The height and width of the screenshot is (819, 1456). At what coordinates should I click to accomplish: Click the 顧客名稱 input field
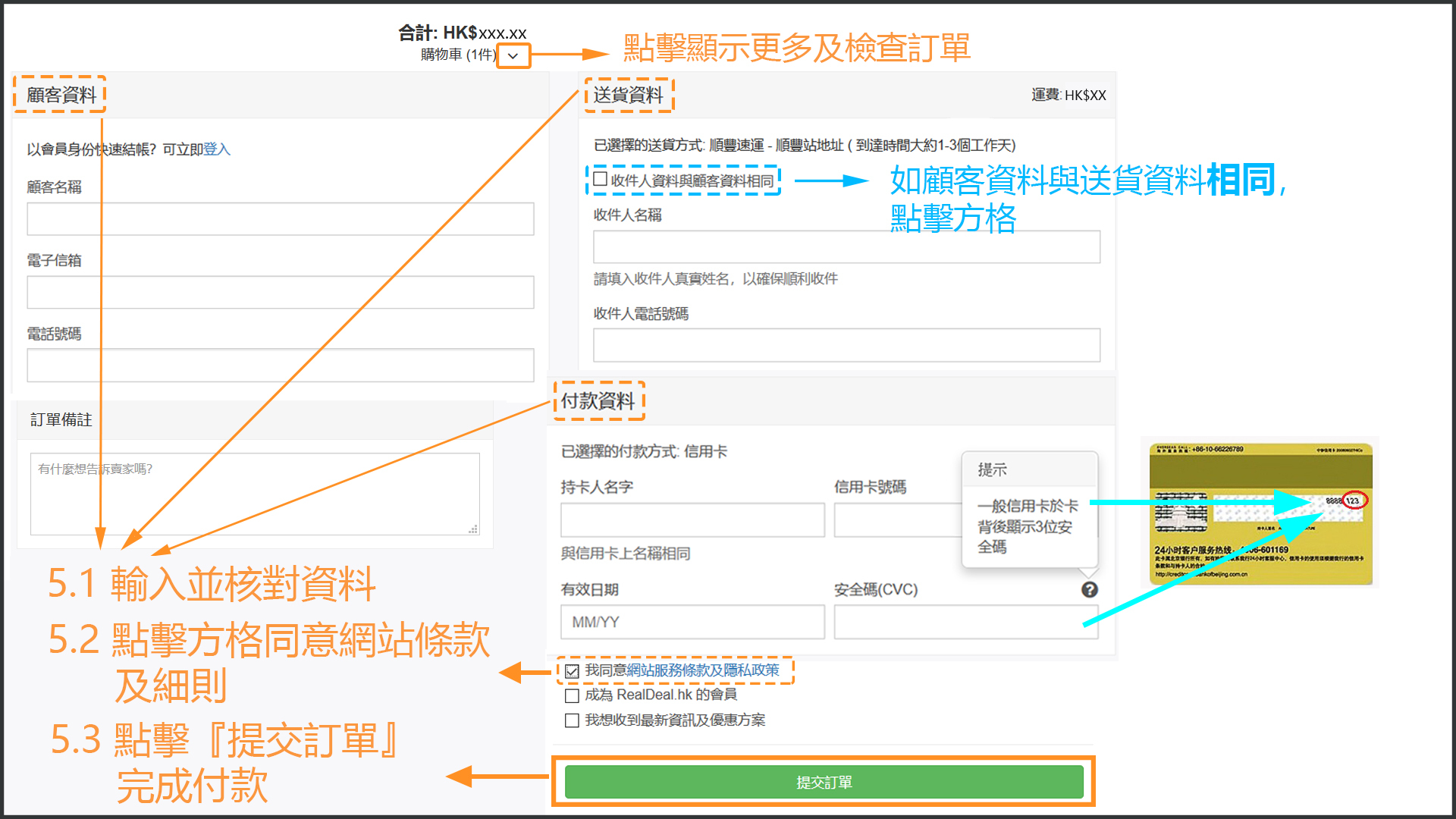coord(281,219)
